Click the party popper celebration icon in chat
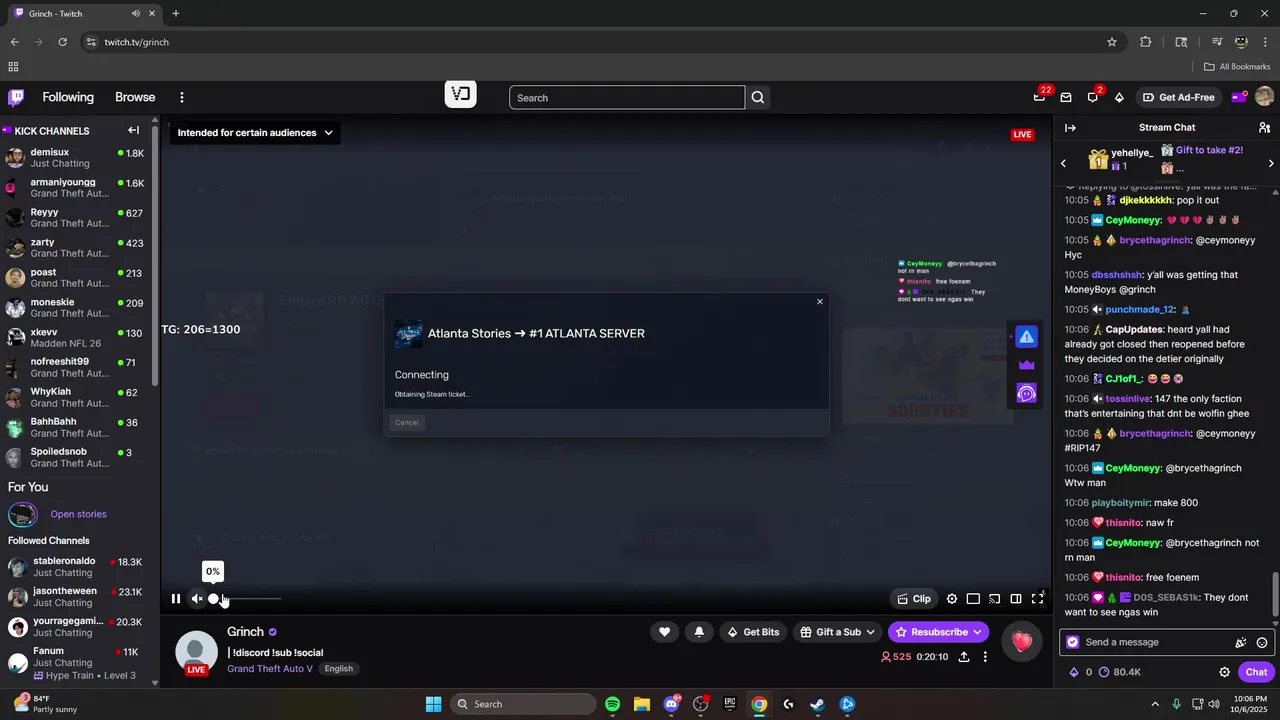 tap(1241, 642)
